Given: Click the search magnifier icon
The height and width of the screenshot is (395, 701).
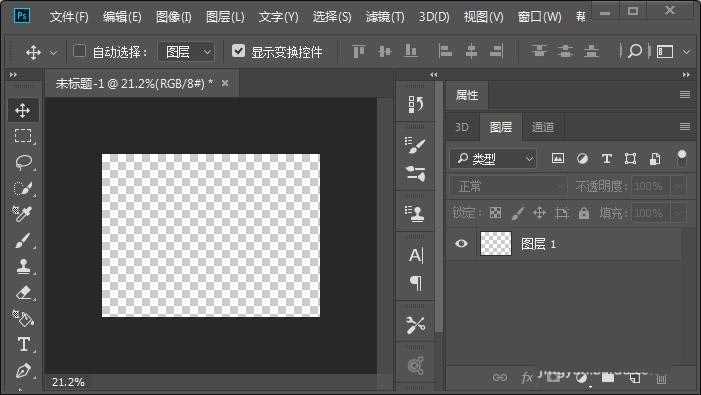Looking at the screenshot, I should click(635, 51).
